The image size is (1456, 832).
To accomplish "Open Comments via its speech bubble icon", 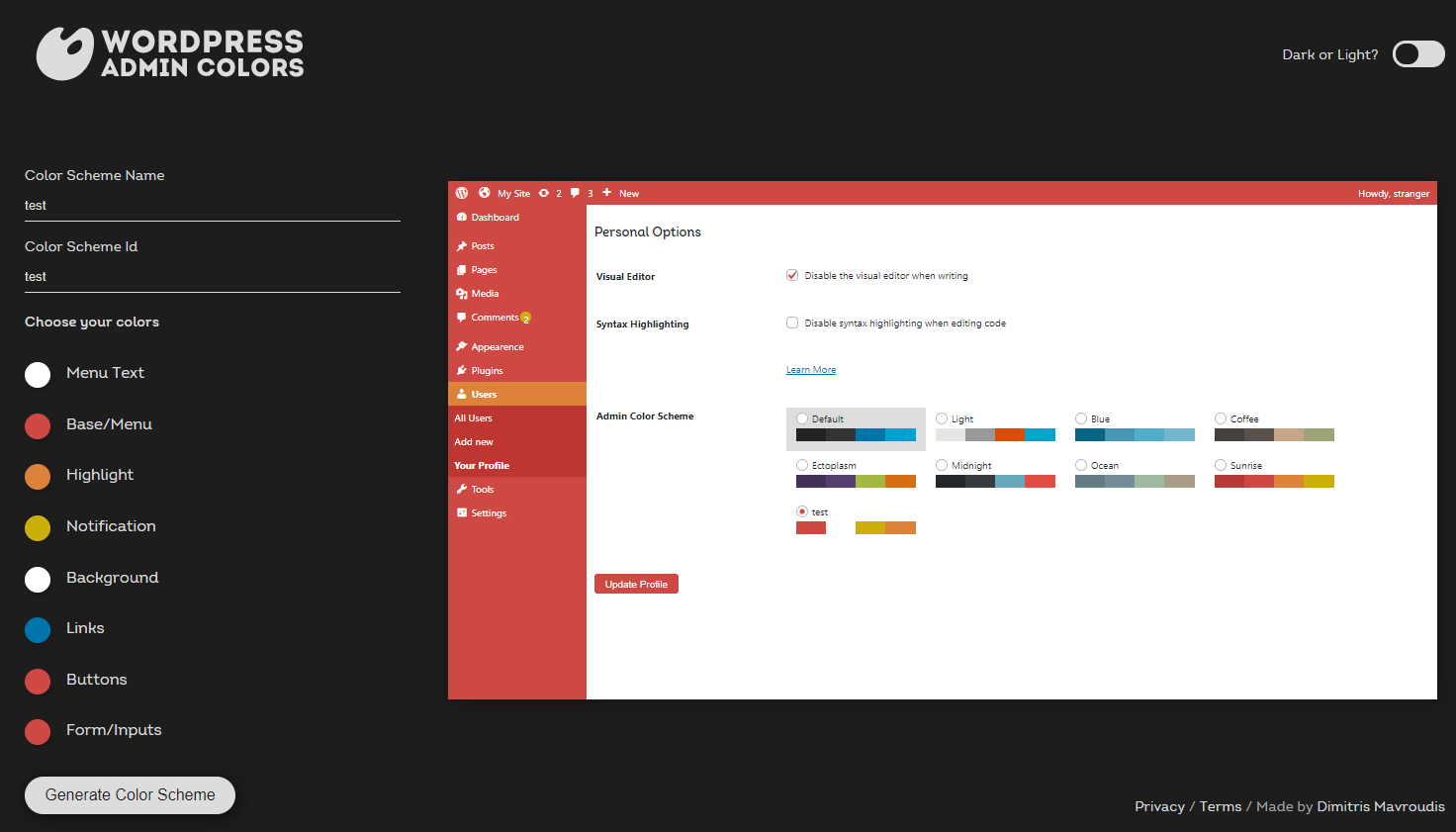I will pos(461,317).
